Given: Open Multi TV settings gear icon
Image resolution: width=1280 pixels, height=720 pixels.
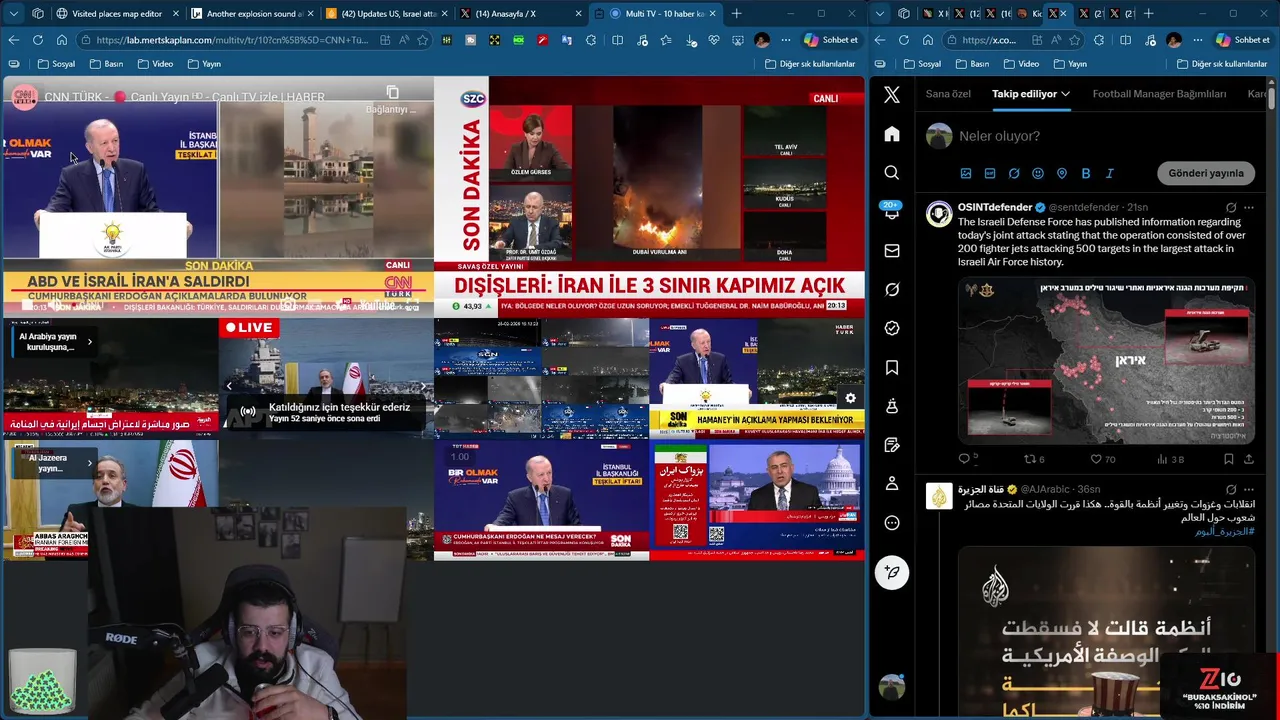Looking at the screenshot, I should click(850, 398).
